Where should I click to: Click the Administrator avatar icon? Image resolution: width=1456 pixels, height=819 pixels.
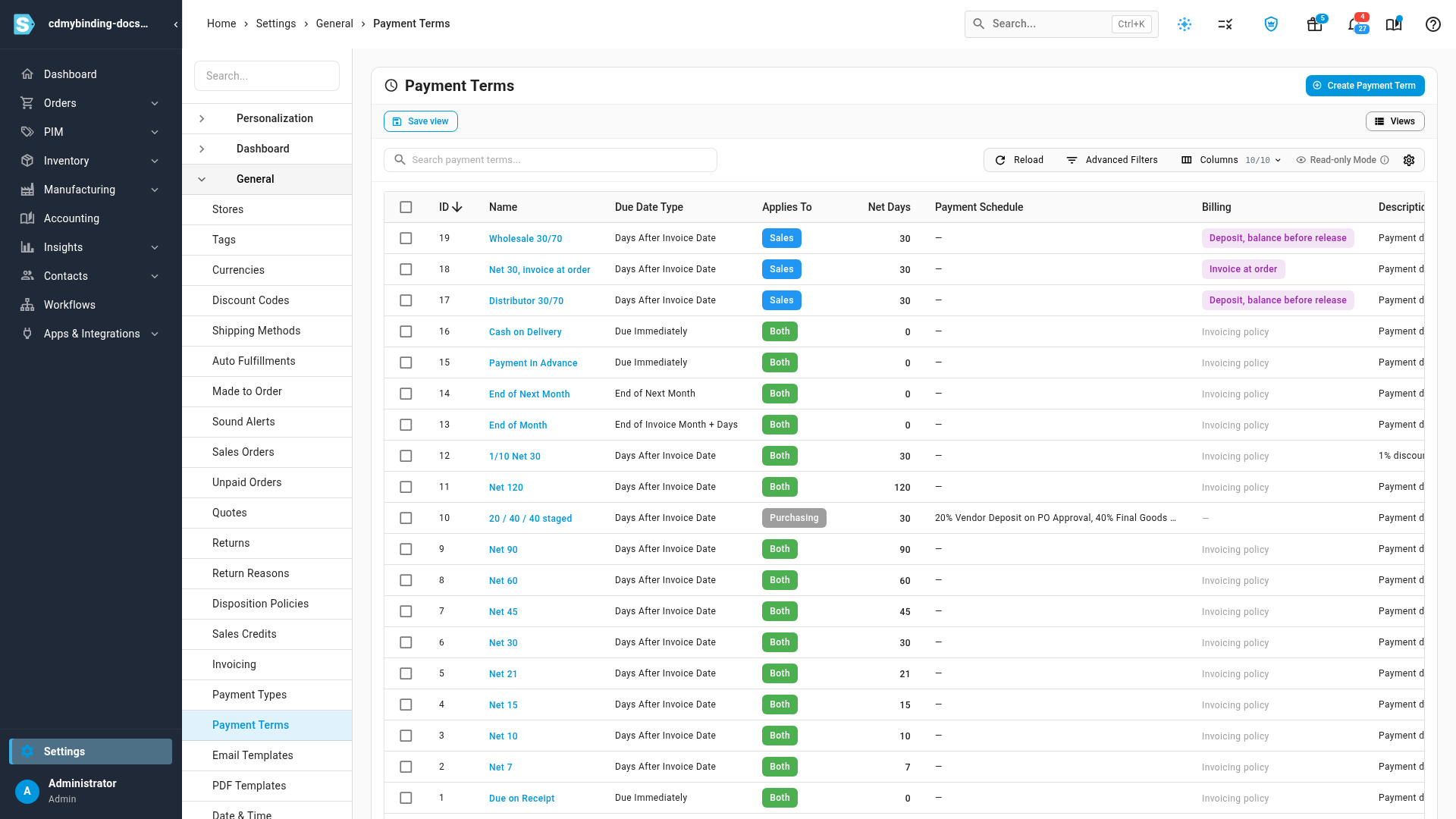tap(27, 792)
